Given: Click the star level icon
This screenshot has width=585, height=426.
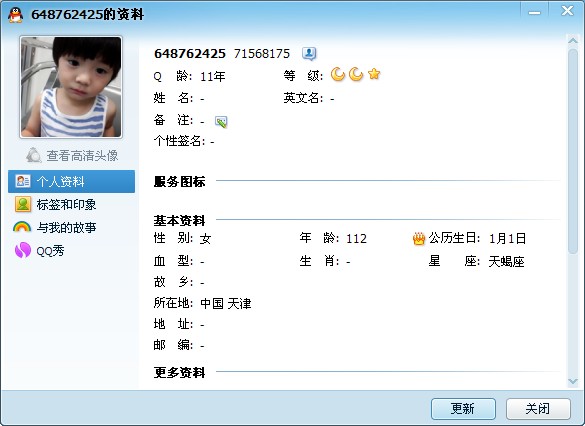Looking at the screenshot, I should click(x=374, y=74).
